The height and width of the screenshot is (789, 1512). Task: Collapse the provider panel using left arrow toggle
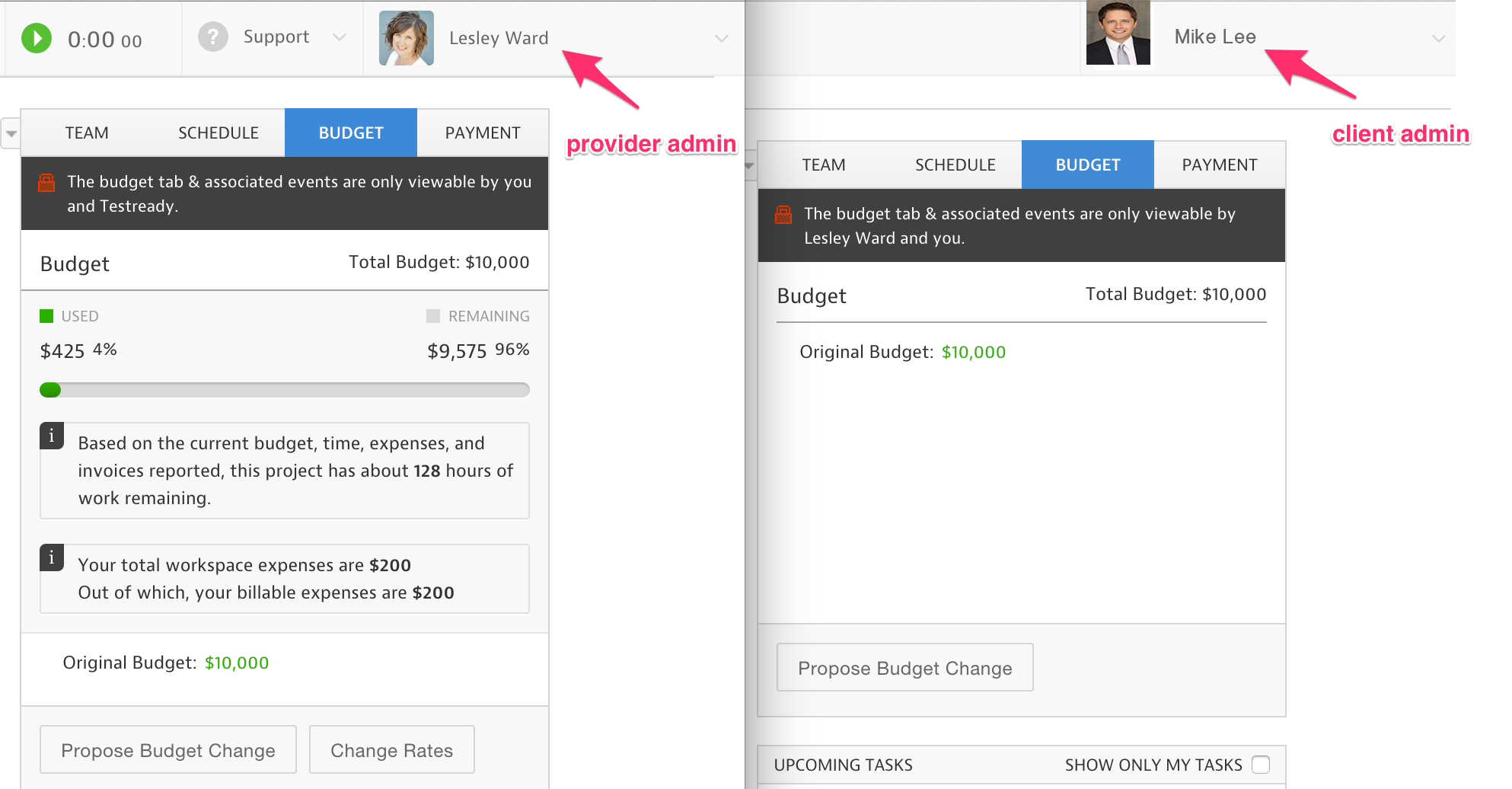point(11,133)
